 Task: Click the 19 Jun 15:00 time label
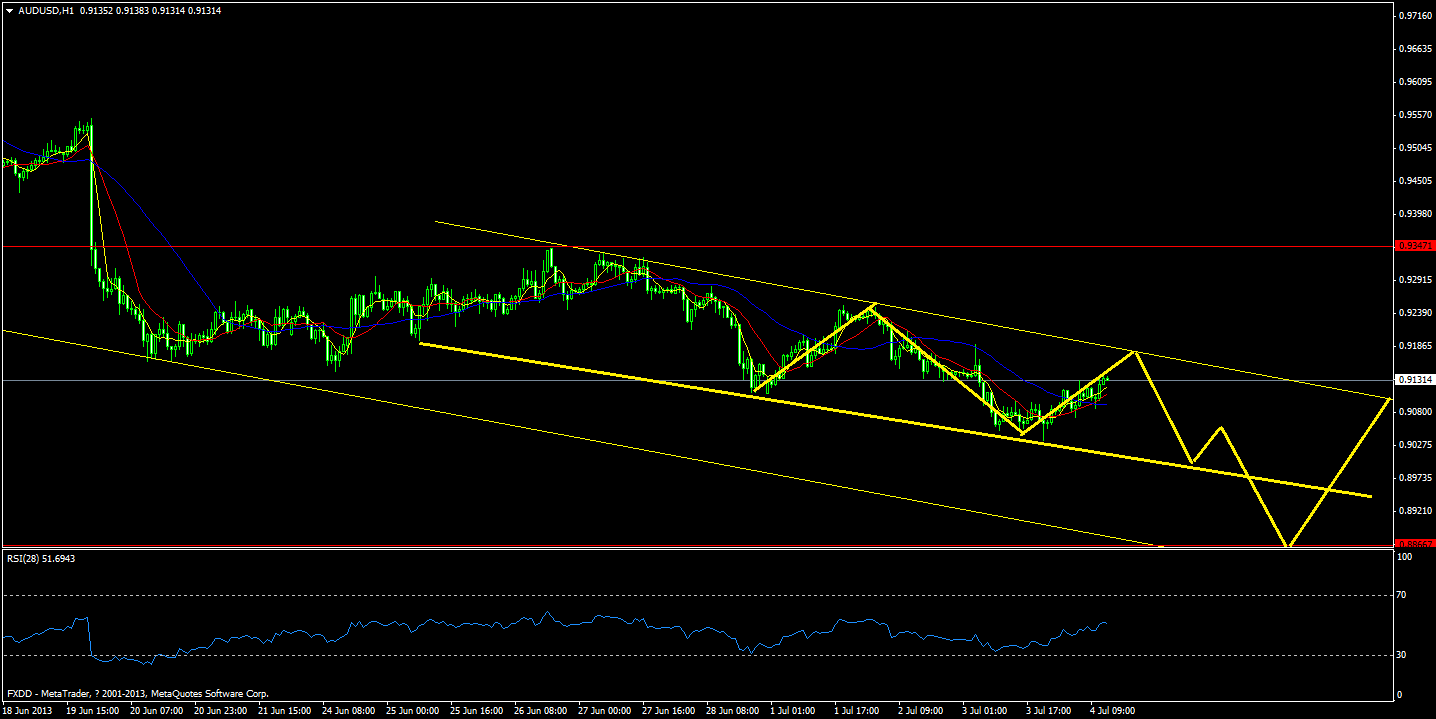click(91, 710)
